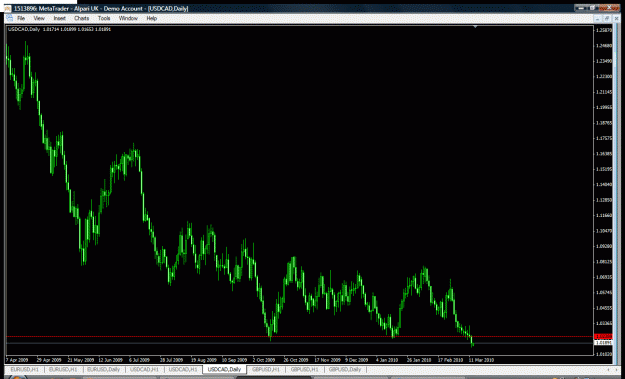Open the Help menu
Image resolution: width=625 pixels, height=379 pixels.
click(151, 18)
